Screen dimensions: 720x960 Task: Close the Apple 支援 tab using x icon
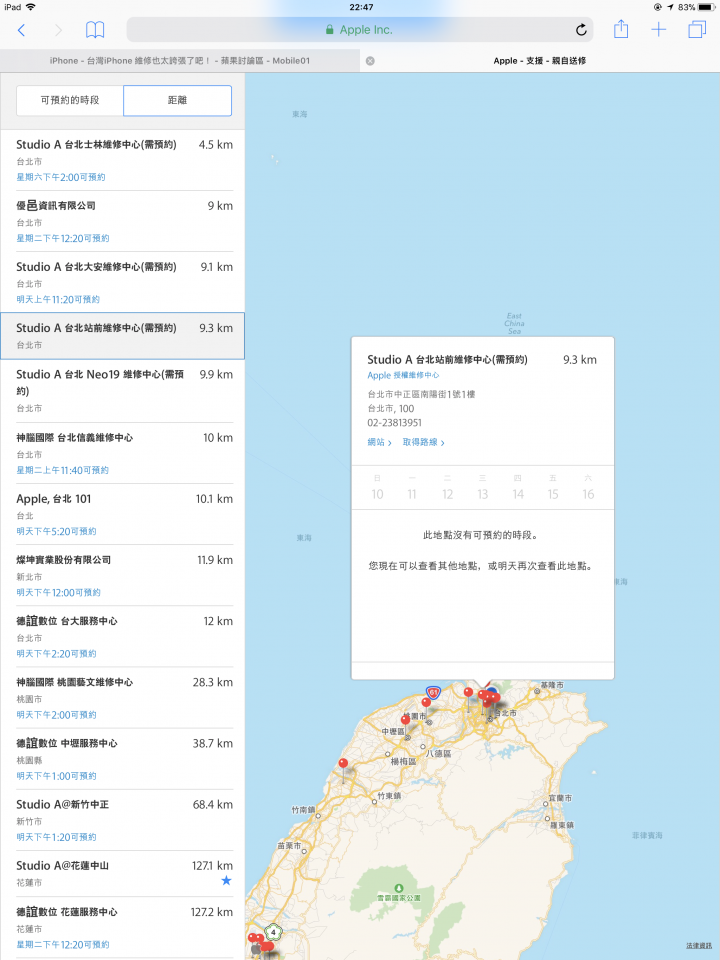(x=370, y=61)
